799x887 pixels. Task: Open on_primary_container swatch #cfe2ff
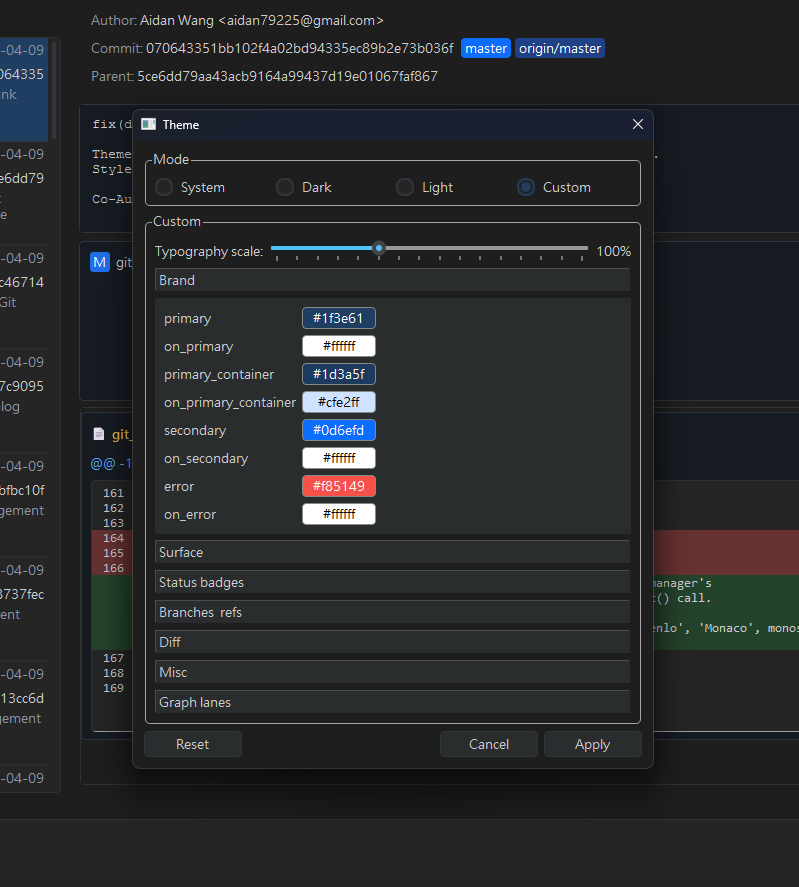coord(338,402)
